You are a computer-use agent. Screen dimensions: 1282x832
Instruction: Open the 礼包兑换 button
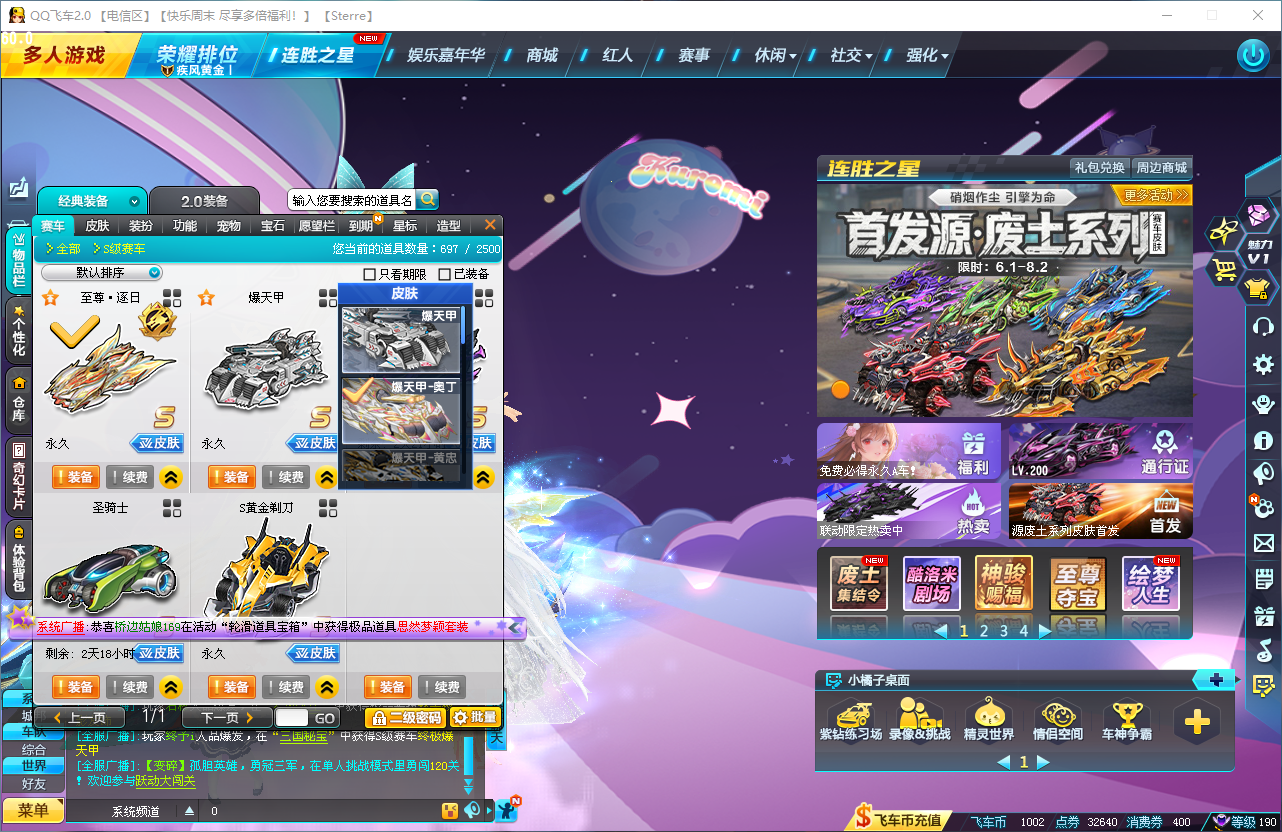[1099, 168]
